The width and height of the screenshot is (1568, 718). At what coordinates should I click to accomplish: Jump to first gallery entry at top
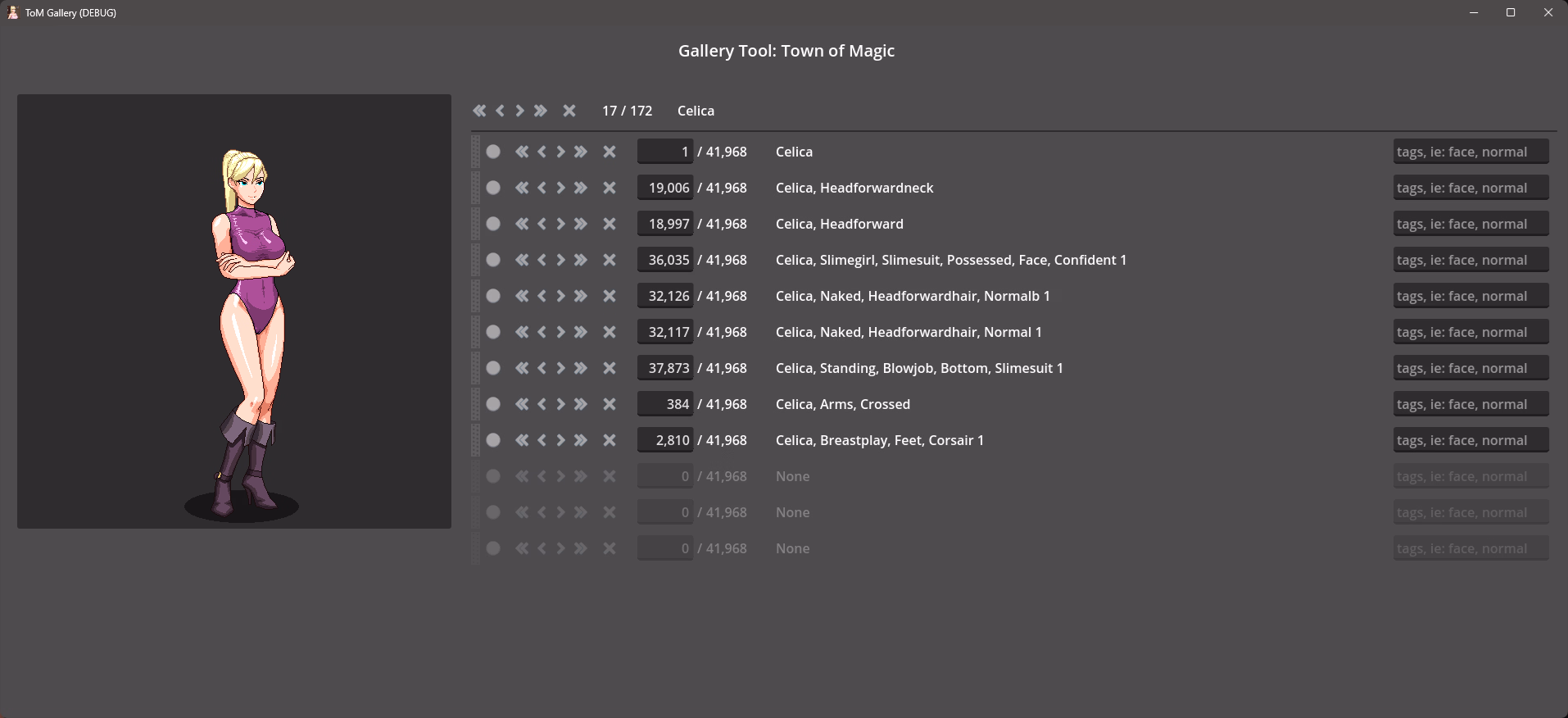479,111
